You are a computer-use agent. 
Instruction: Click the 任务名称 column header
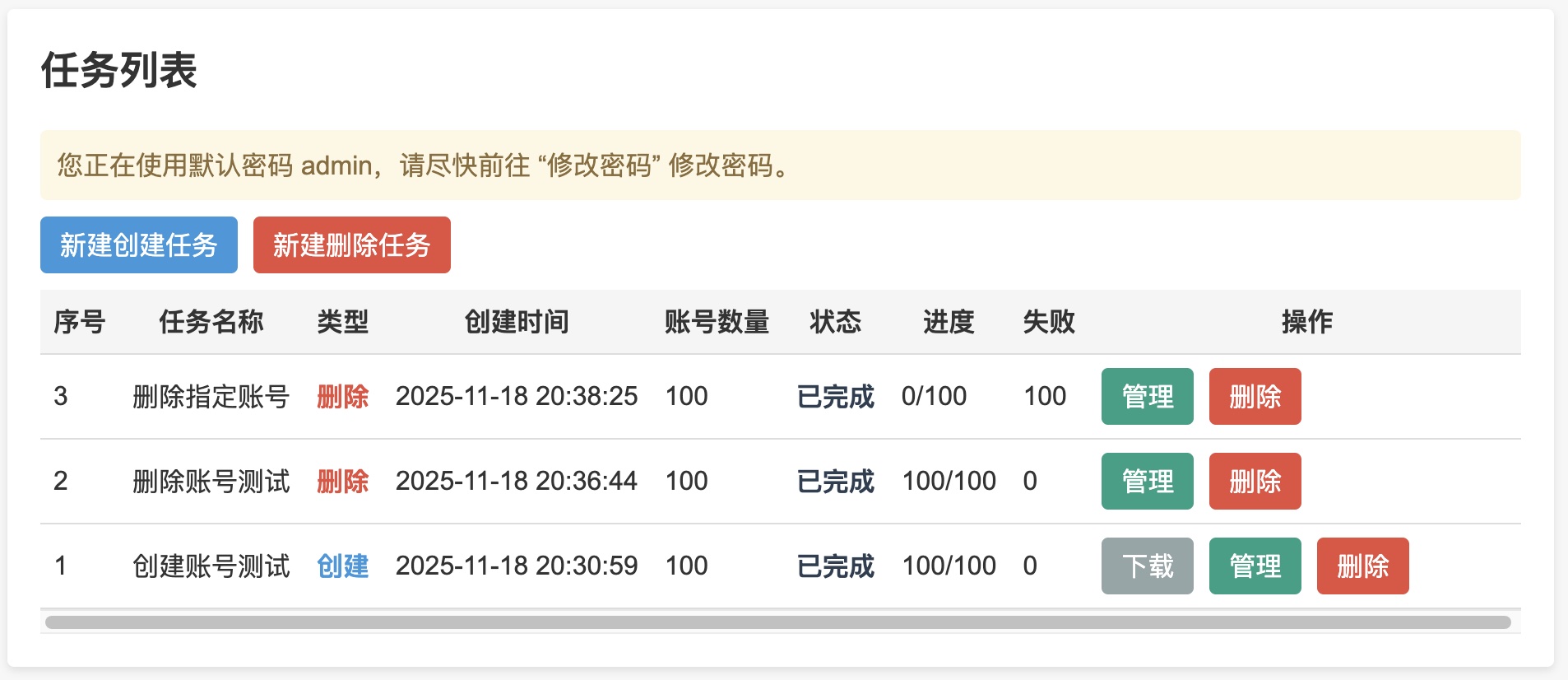(x=211, y=322)
